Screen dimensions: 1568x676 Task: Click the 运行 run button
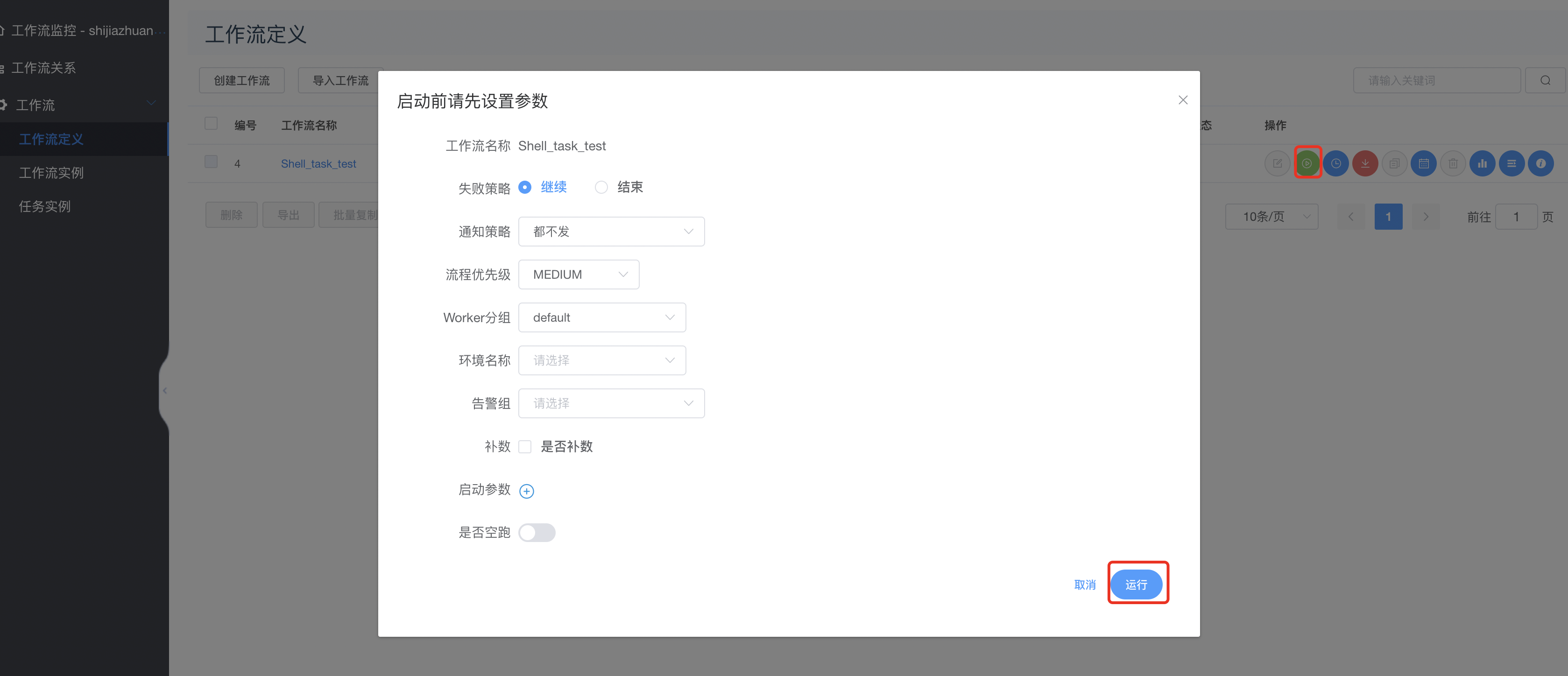tap(1136, 584)
